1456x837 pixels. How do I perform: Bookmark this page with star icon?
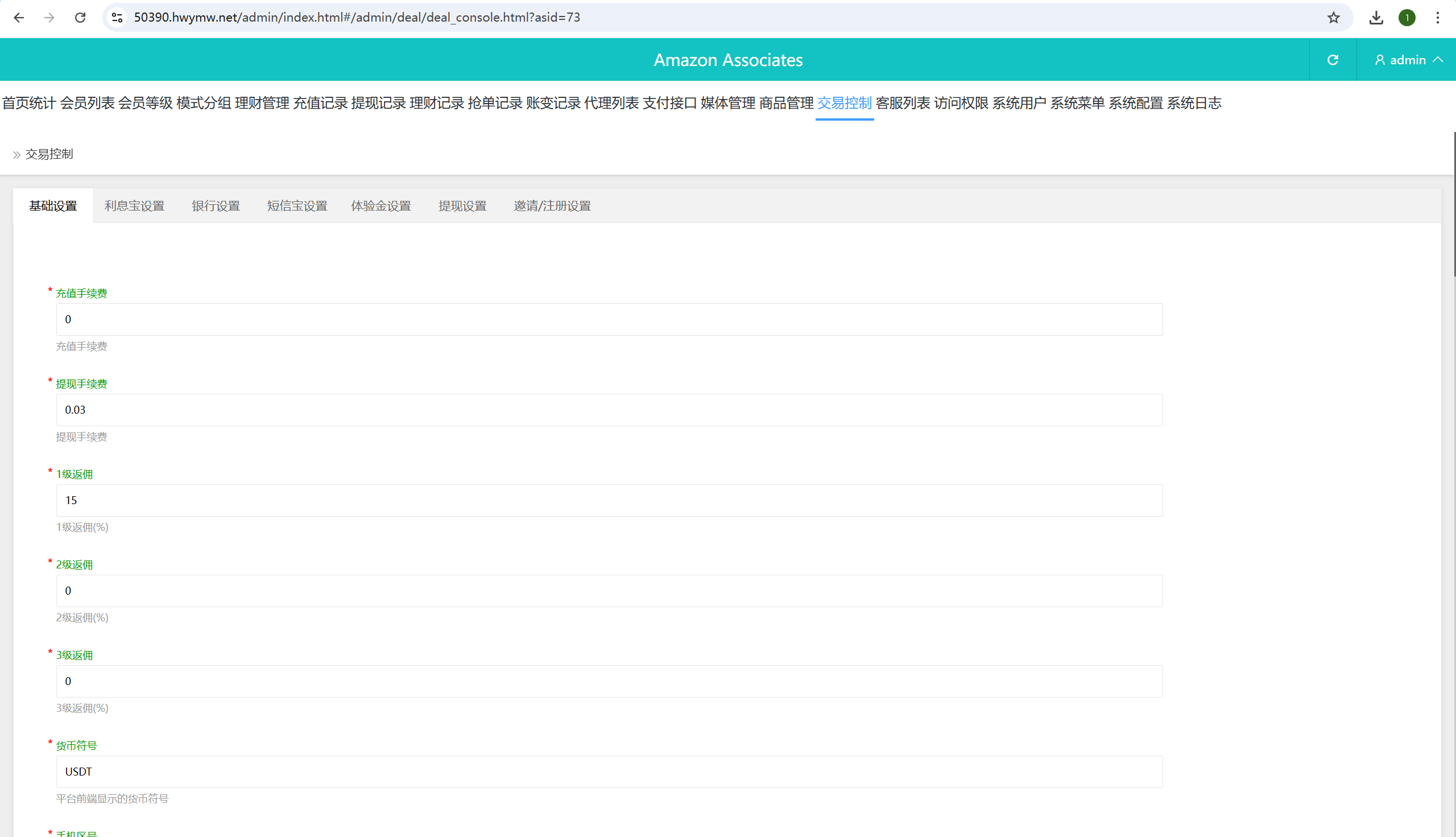coord(1333,17)
